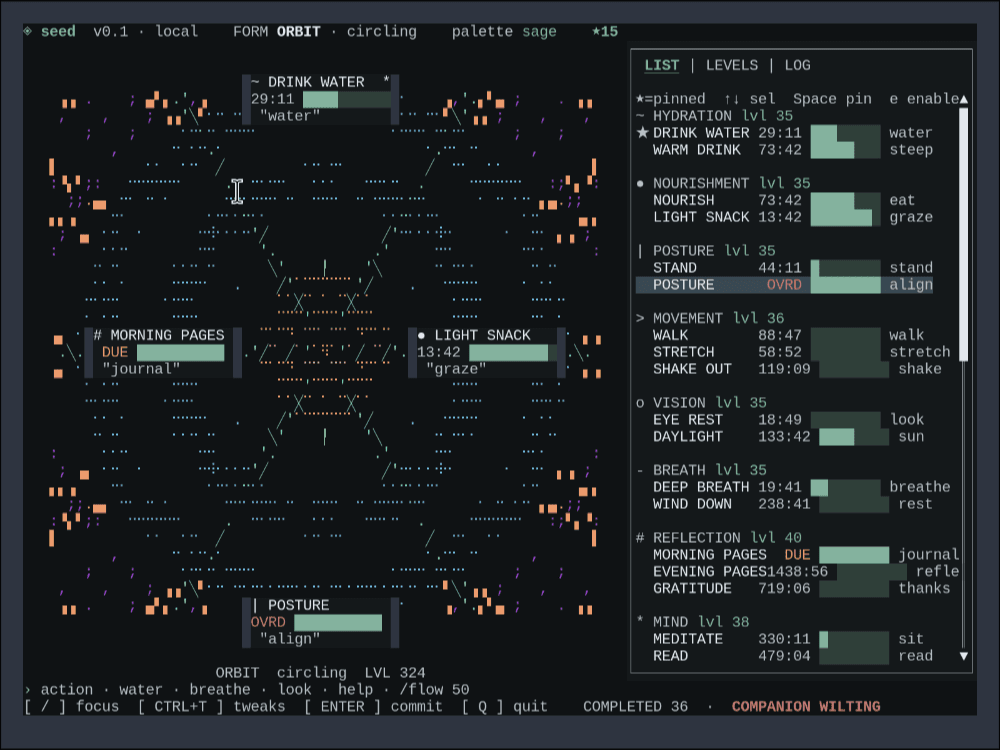Click the dot icon on LIGHT SNACK card

pos(422,335)
